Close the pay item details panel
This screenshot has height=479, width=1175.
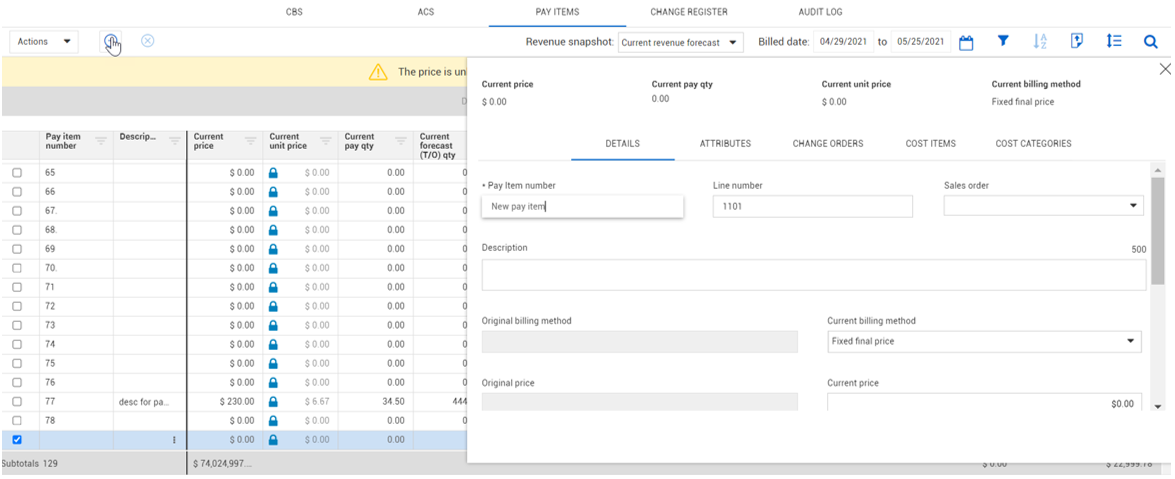coord(1165,69)
